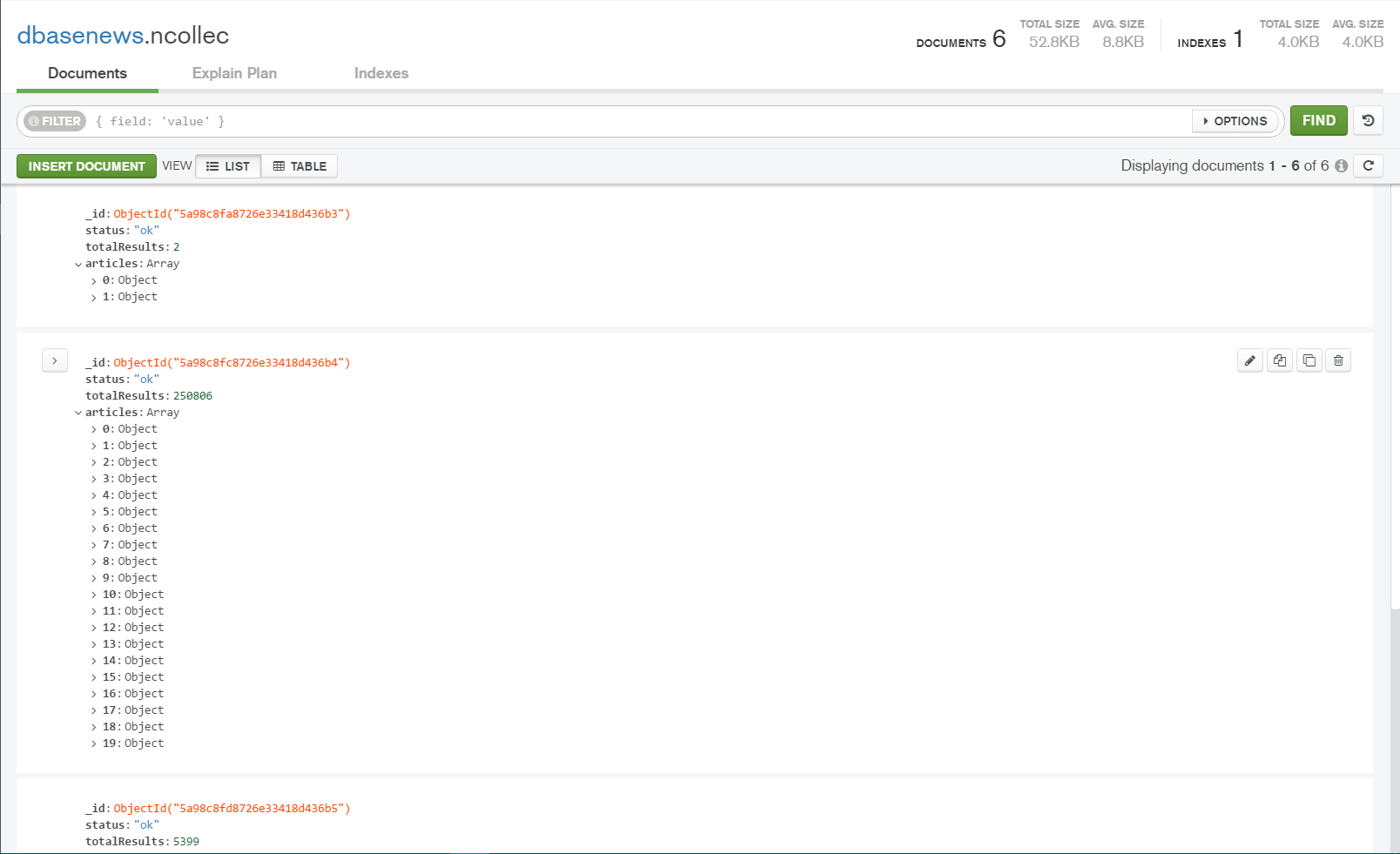Click the FIND button
Screen dimensions: 1400x854
click(1319, 121)
